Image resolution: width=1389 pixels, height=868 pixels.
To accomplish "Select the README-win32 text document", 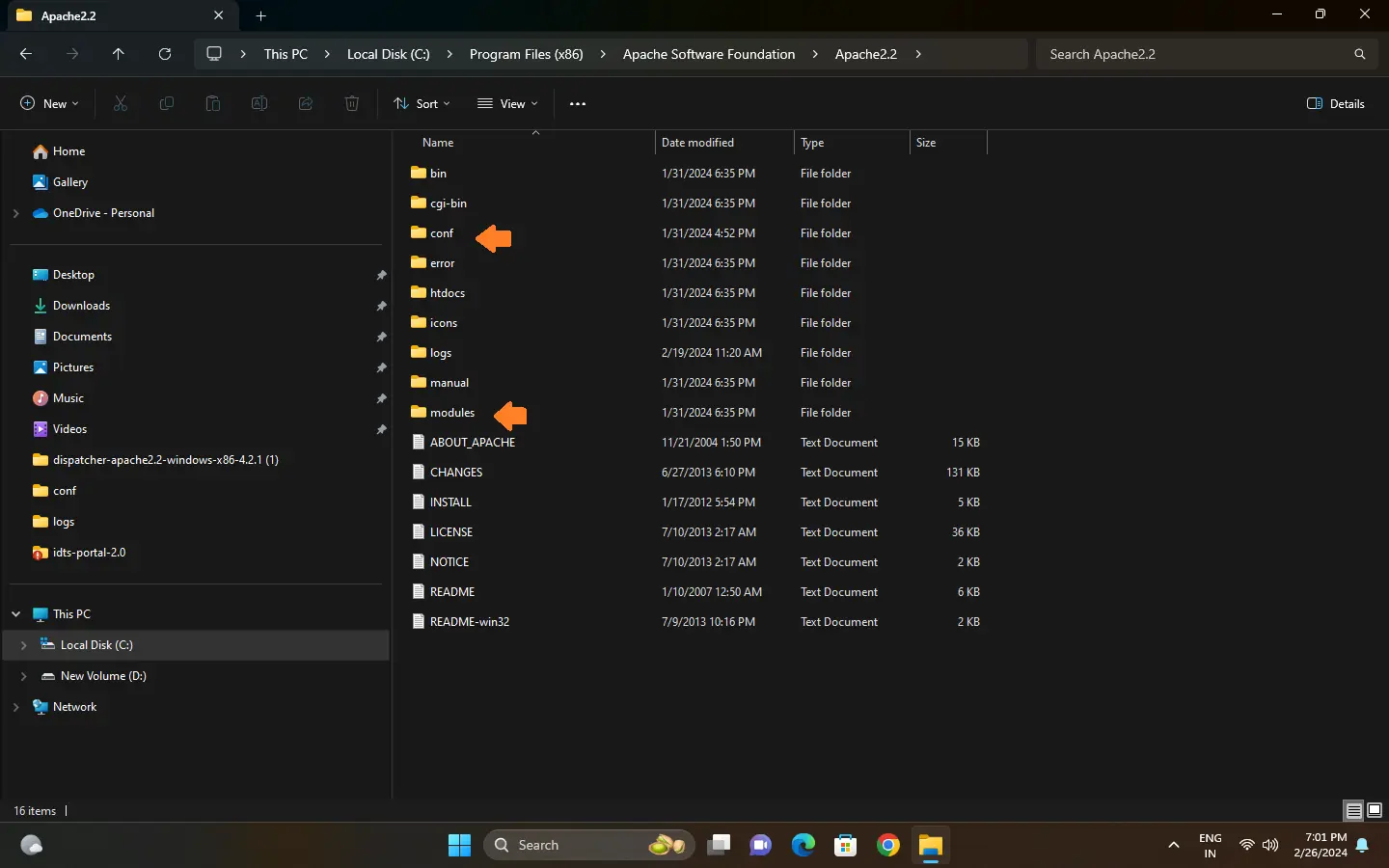I will (x=470, y=622).
